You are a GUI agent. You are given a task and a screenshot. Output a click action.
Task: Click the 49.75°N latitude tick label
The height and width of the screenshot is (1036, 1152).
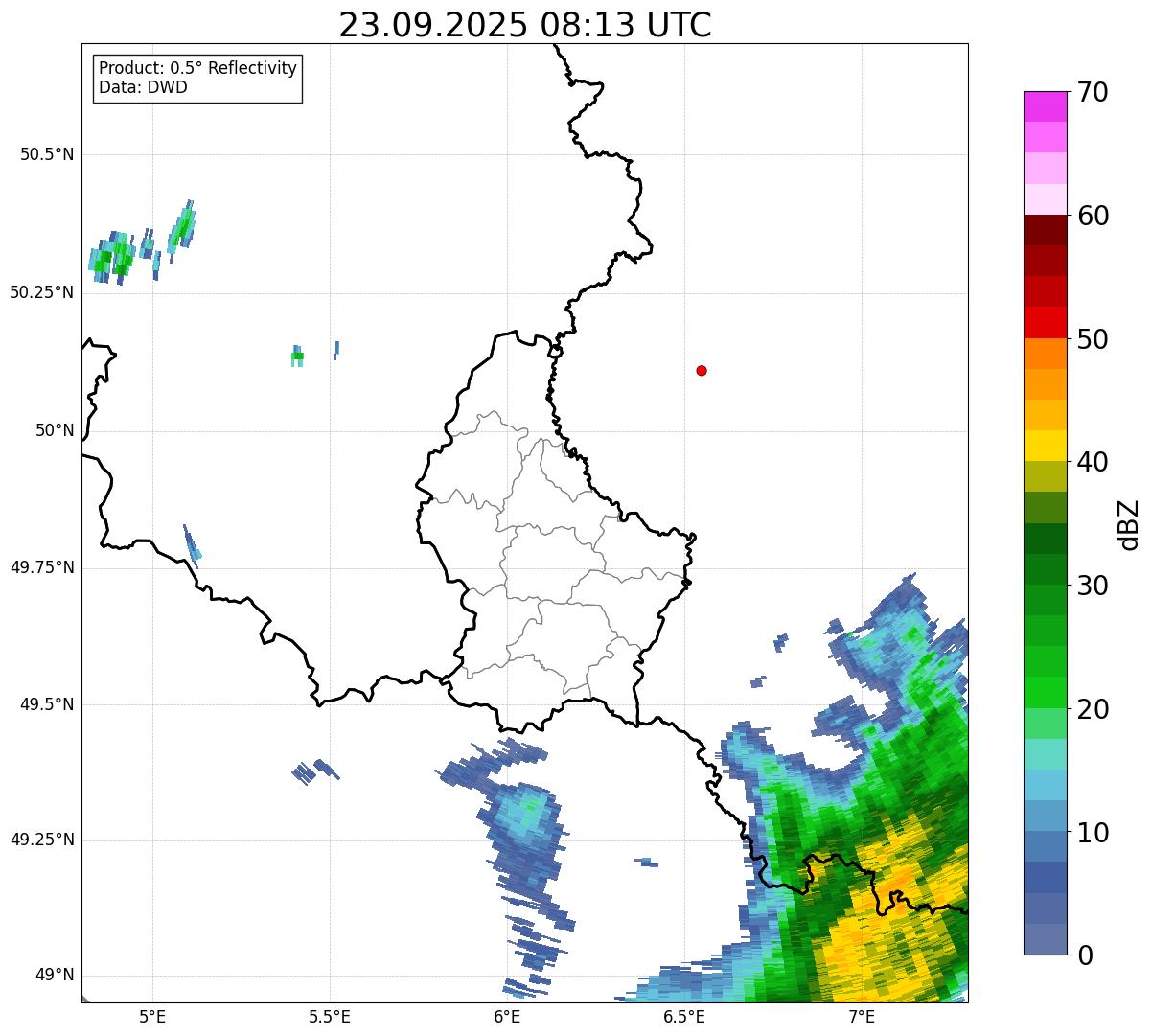(41, 567)
